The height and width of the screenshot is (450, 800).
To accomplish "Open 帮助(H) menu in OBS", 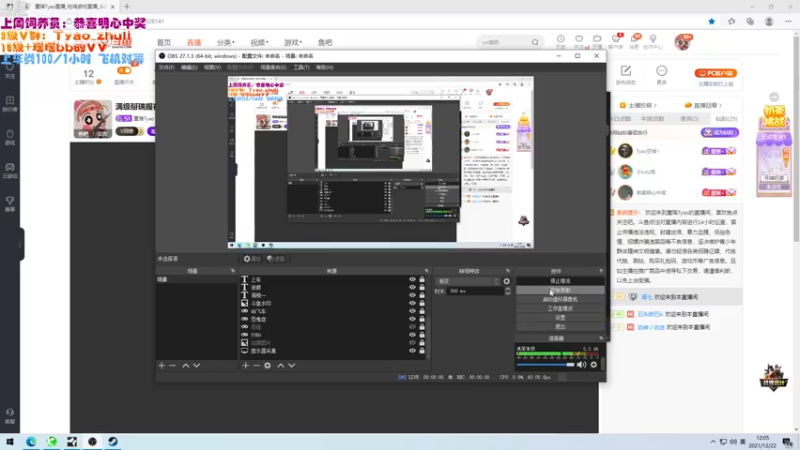I will 324,67.
